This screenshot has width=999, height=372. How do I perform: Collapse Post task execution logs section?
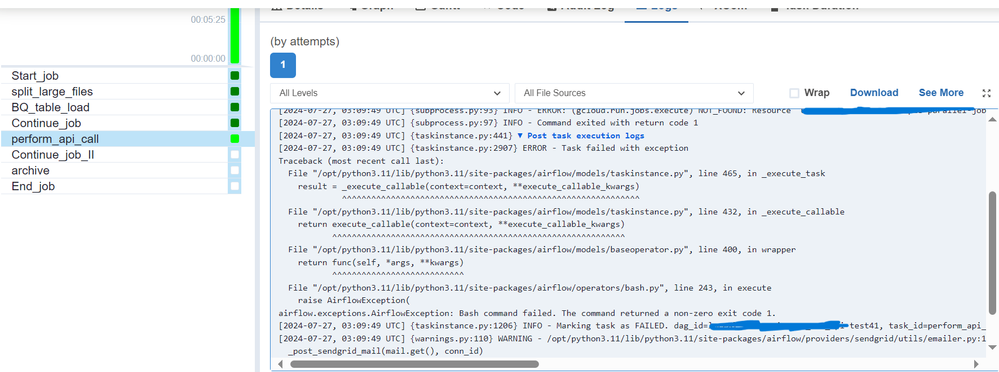click(580, 136)
